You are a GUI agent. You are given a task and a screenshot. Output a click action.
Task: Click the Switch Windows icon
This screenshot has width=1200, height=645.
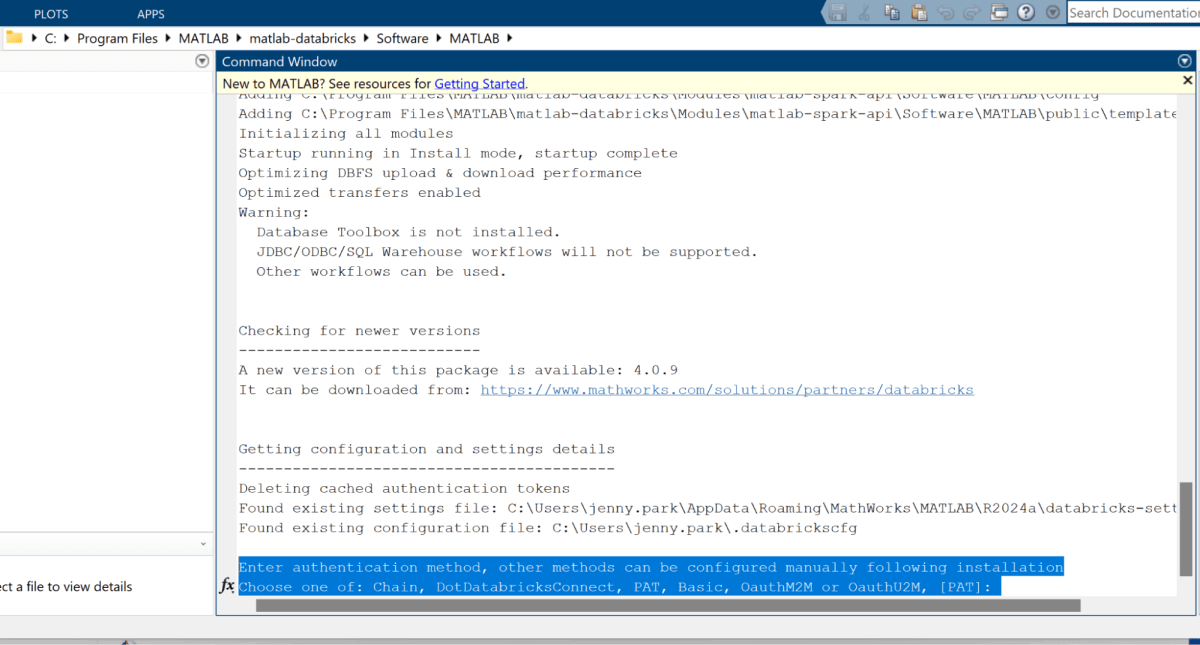point(998,13)
